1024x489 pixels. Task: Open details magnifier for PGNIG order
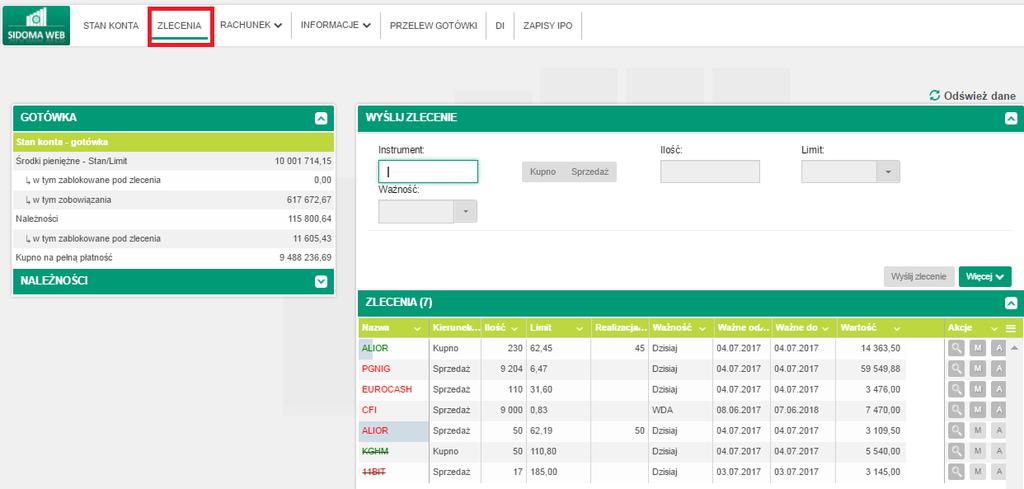[956, 370]
